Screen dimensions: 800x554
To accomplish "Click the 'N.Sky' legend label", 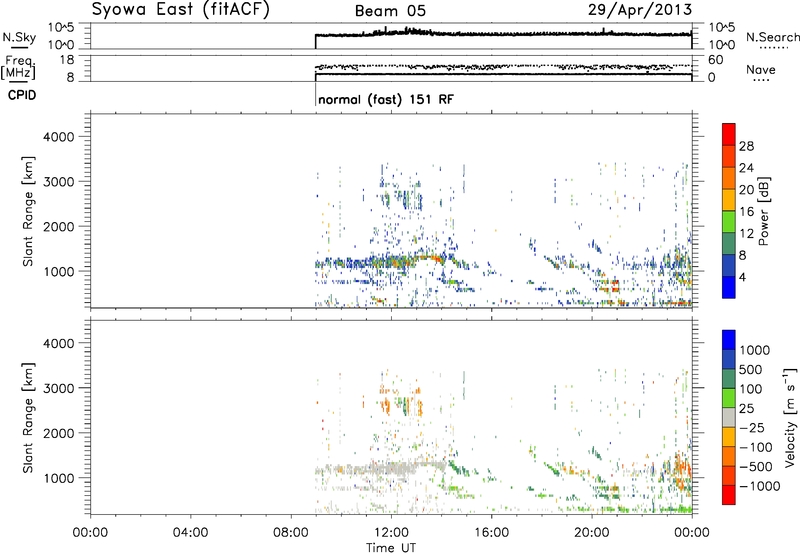I will [19, 37].
